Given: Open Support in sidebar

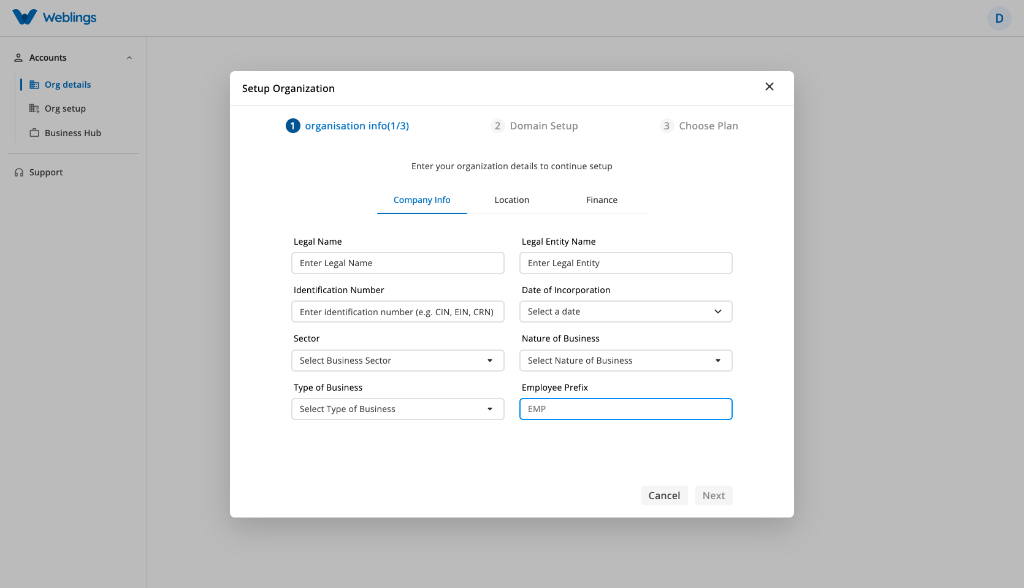Looking at the screenshot, I should [x=46, y=172].
